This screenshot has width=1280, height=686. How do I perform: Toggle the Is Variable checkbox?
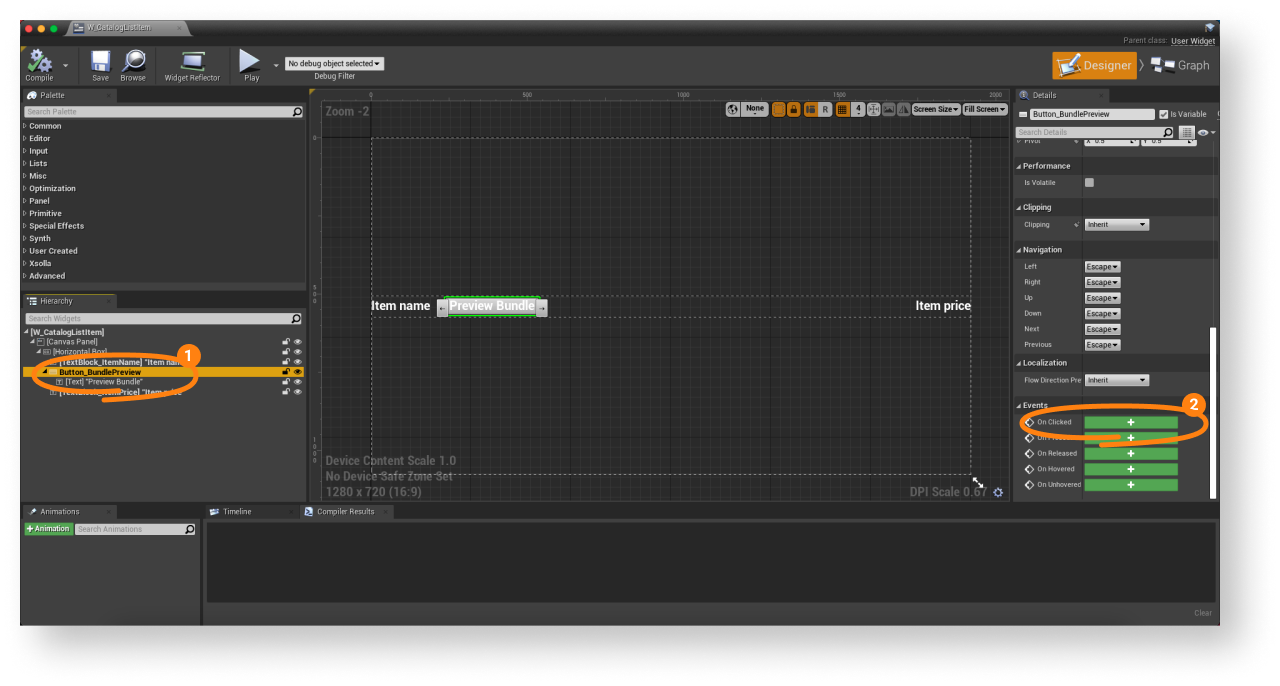coord(1163,114)
